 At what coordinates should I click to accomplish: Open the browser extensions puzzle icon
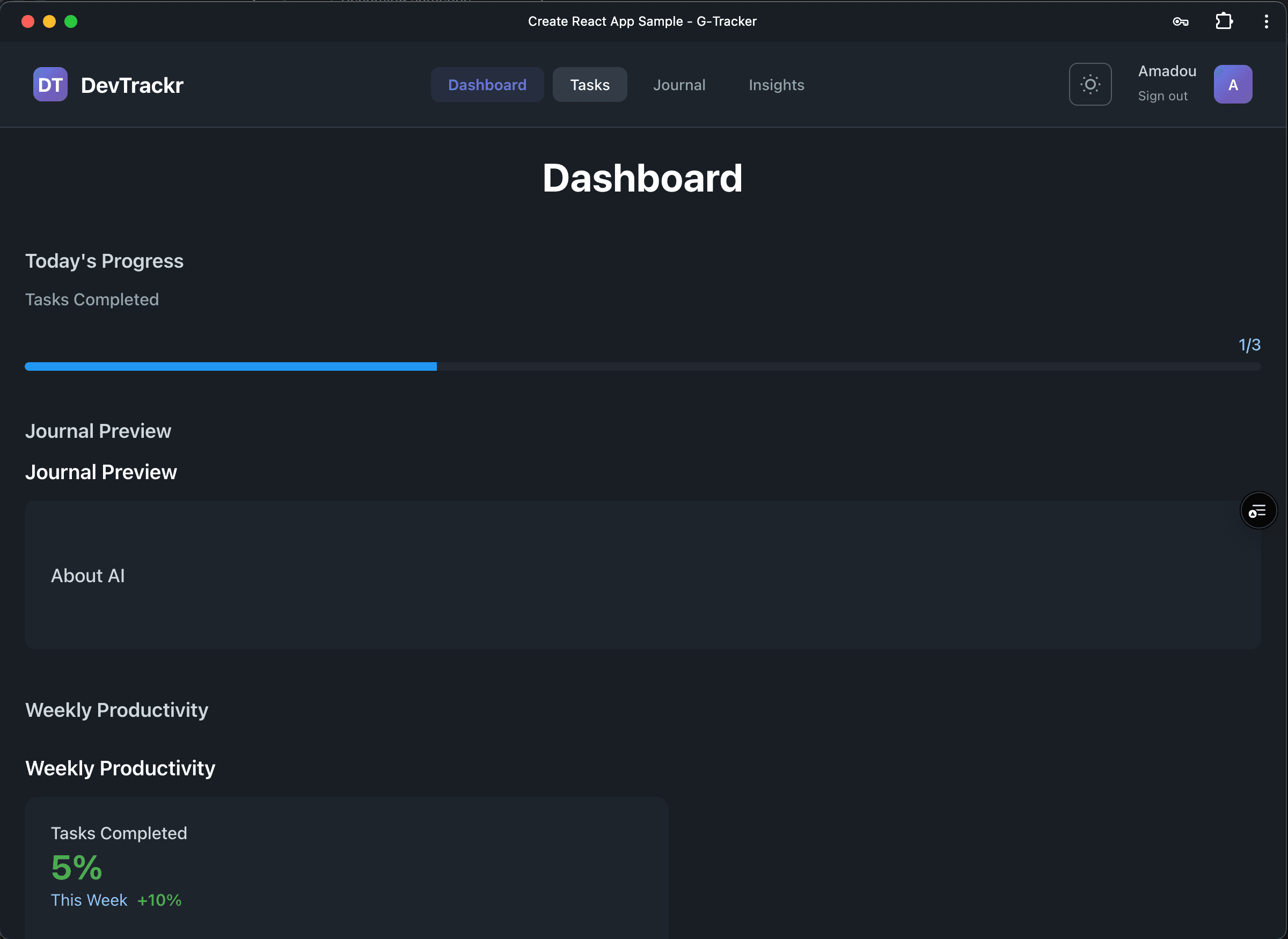[1223, 21]
